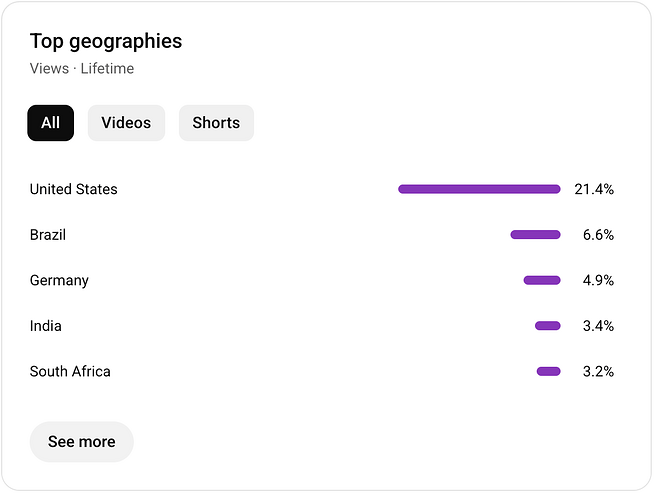Screen dimensions: 661x500
Task: Click the 3.4% percentage value
Action: pyautogui.click(x=598, y=326)
